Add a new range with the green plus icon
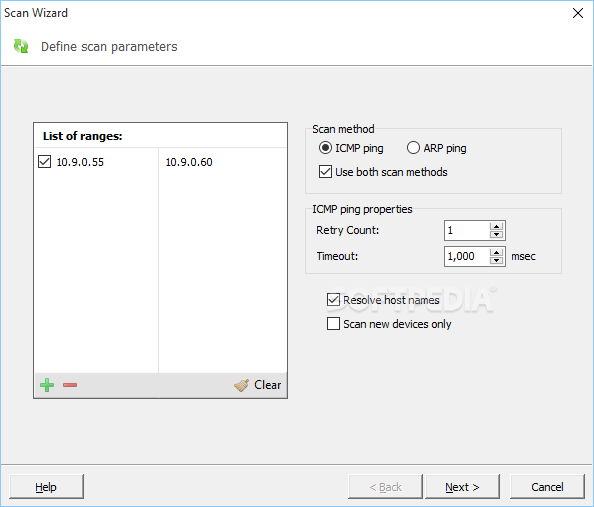The height and width of the screenshot is (507, 594). pyautogui.click(x=47, y=385)
